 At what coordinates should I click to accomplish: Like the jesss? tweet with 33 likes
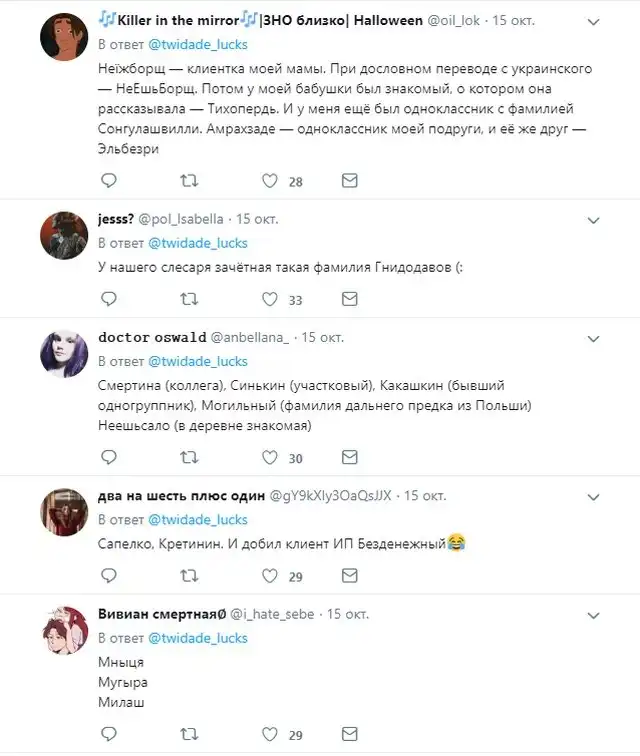click(270, 299)
